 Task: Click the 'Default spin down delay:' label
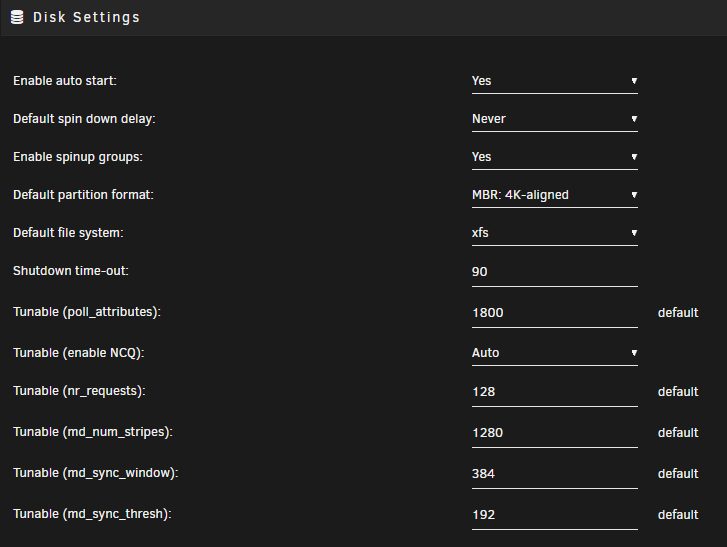pos(84,119)
